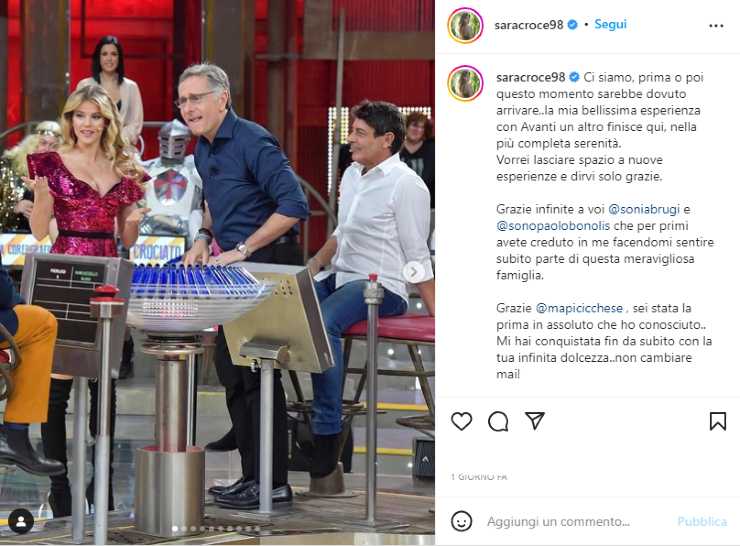This screenshot has width=740, height=546.
Task: Show tagged people icon on photo
Action: coord(21,521)
